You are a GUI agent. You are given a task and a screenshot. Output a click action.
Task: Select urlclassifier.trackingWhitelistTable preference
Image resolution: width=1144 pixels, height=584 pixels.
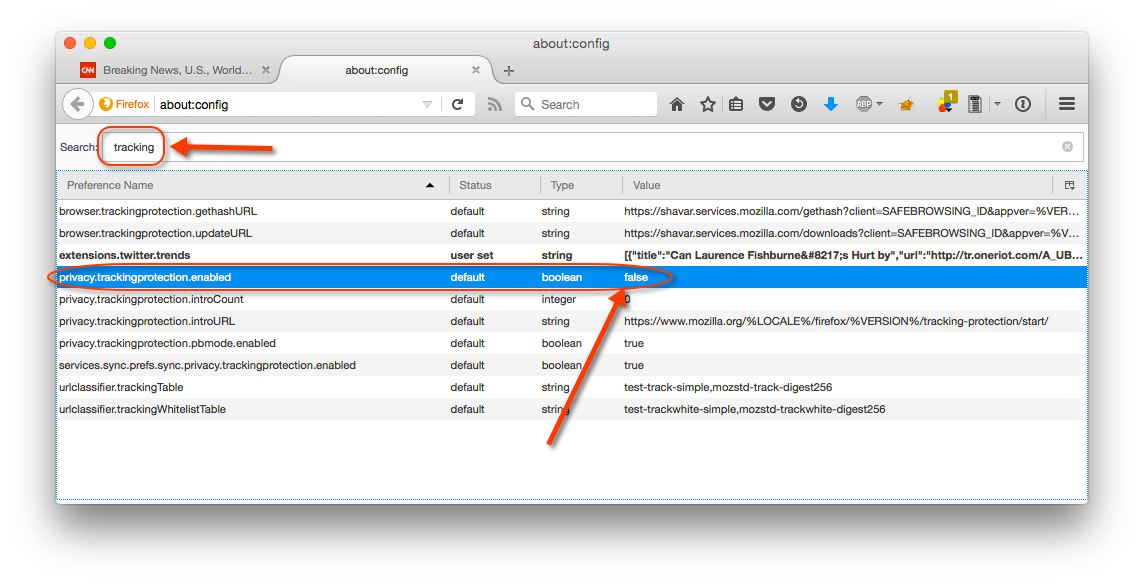tap(572, 409)
